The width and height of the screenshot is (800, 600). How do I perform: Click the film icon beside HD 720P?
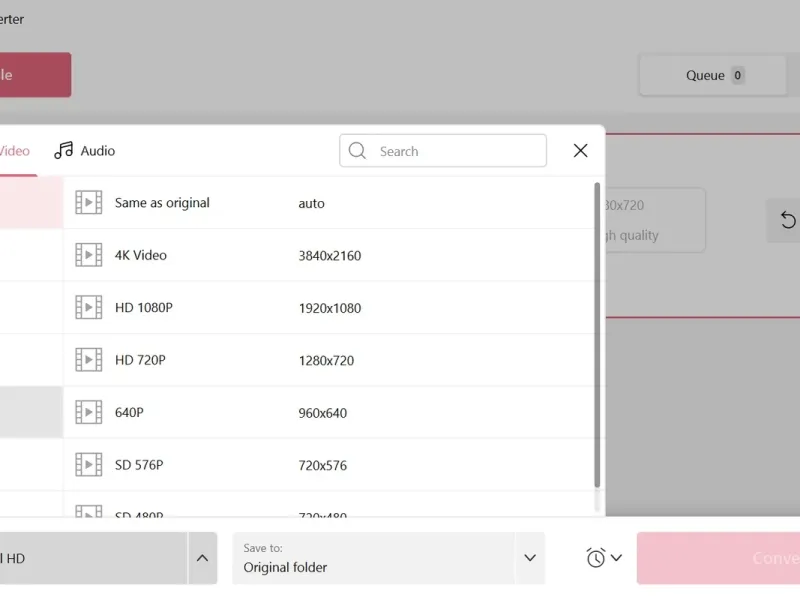coord(89,360)
